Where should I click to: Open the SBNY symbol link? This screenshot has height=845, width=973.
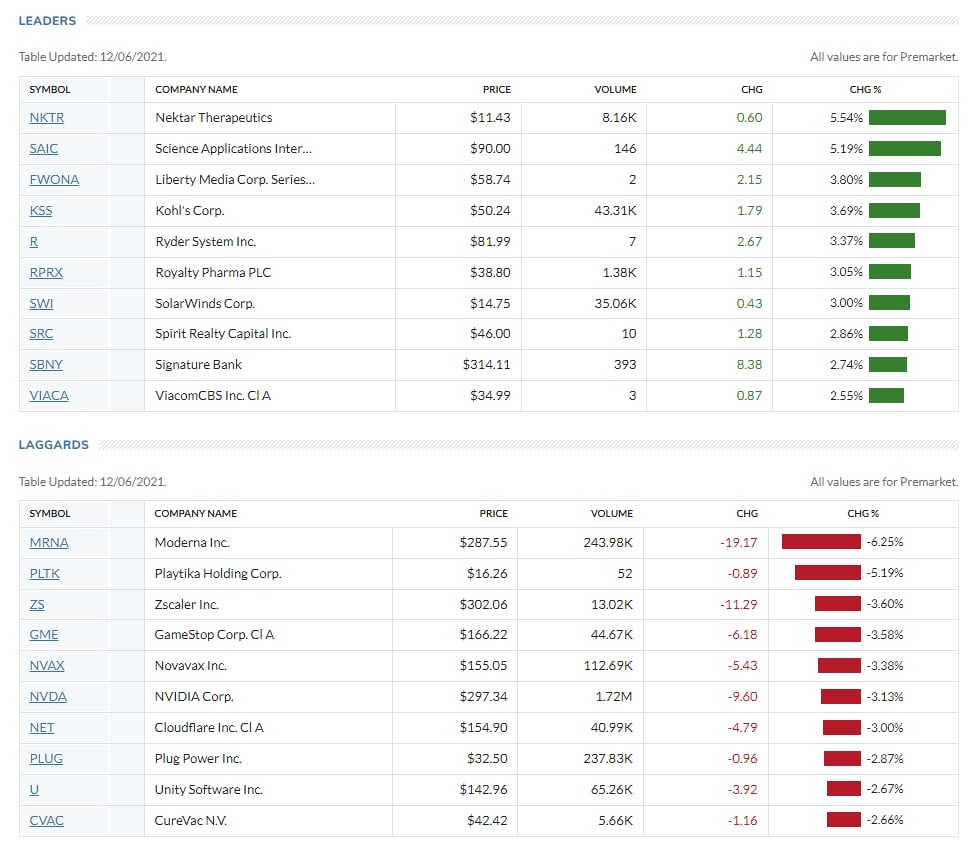(x=46, y=365)
